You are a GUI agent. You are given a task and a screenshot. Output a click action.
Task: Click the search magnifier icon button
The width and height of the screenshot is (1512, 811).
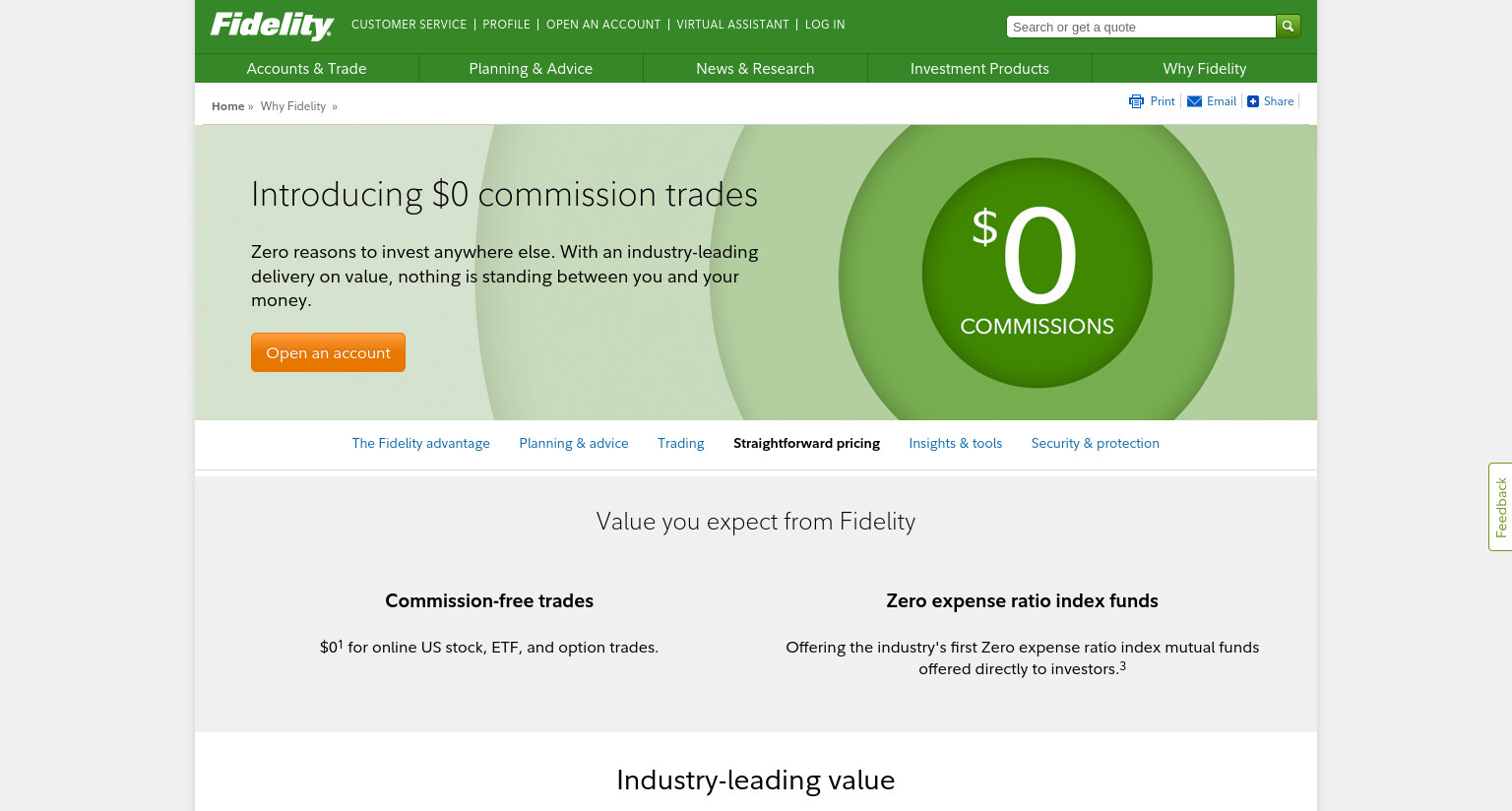[x=1288, y=27]
